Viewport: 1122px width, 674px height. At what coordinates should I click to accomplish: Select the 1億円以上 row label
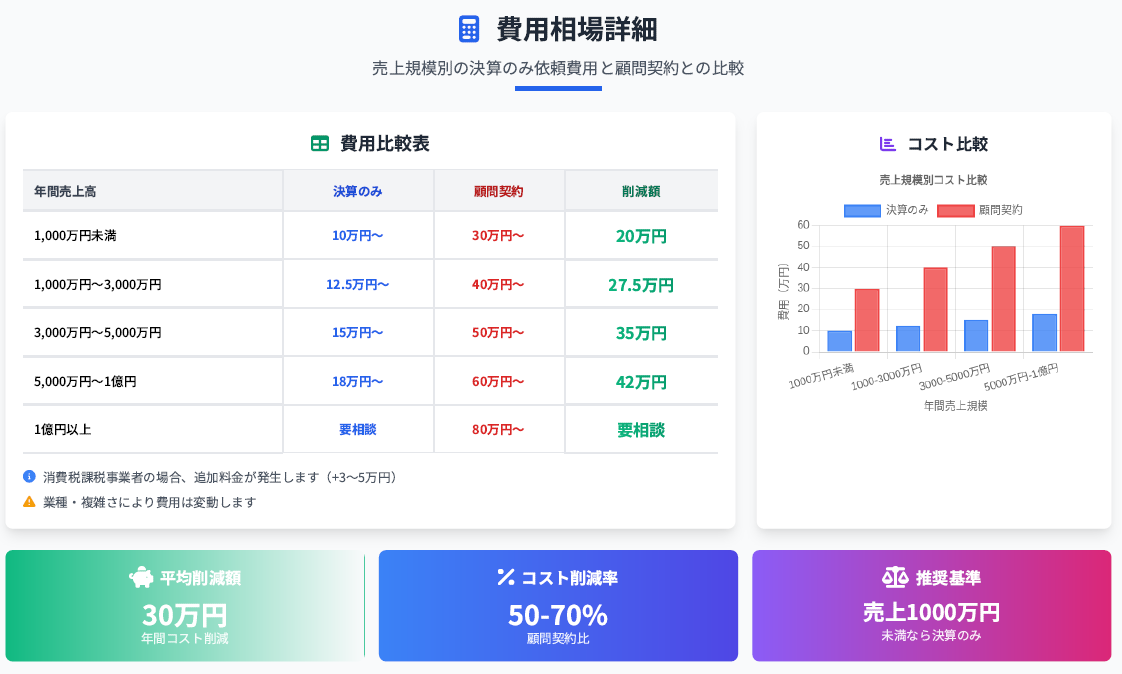point(62,429)
